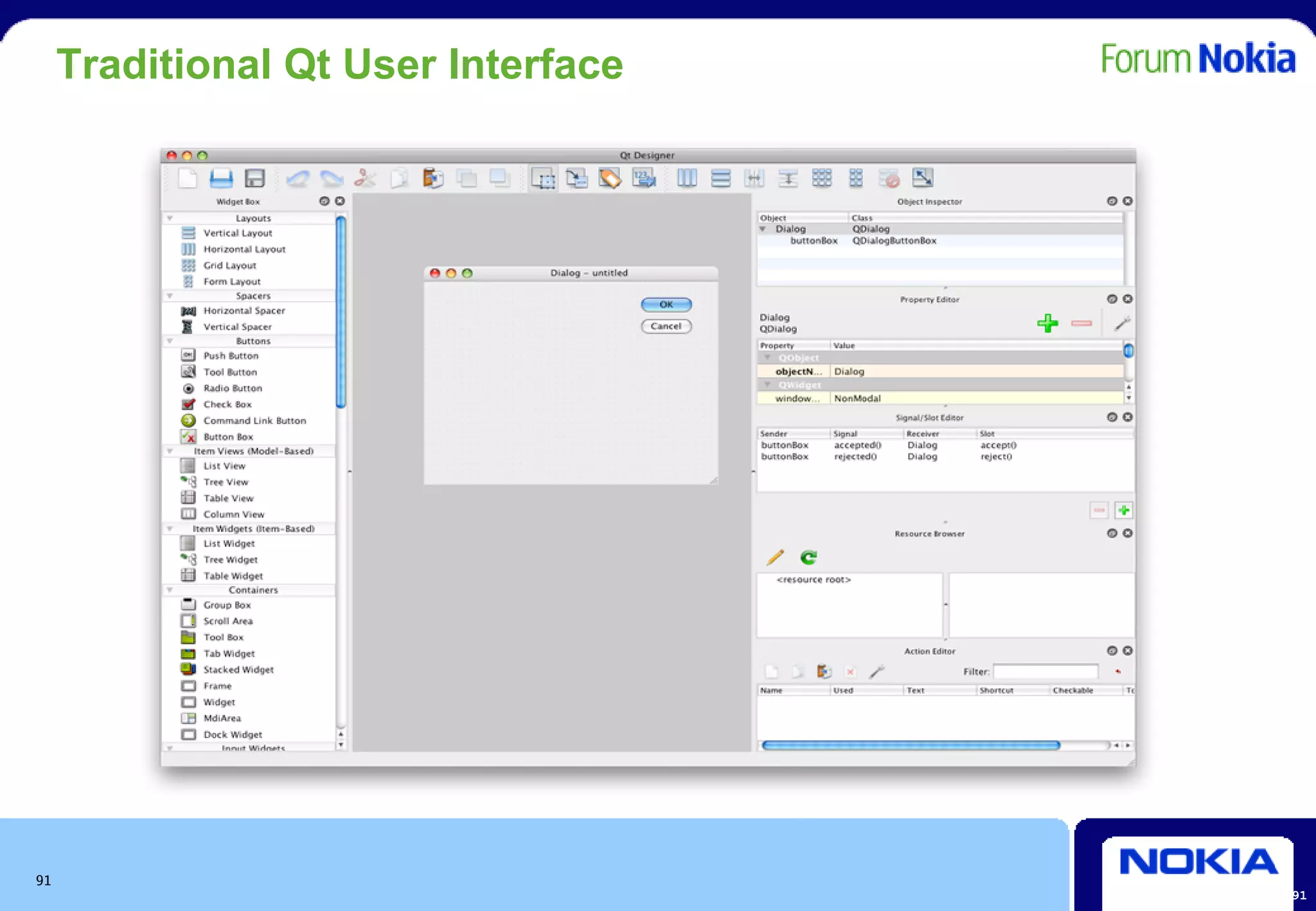Screen dimensions: 1316x911
Task: Click the Copy toolbar icon
Action: tap(399, 178)
